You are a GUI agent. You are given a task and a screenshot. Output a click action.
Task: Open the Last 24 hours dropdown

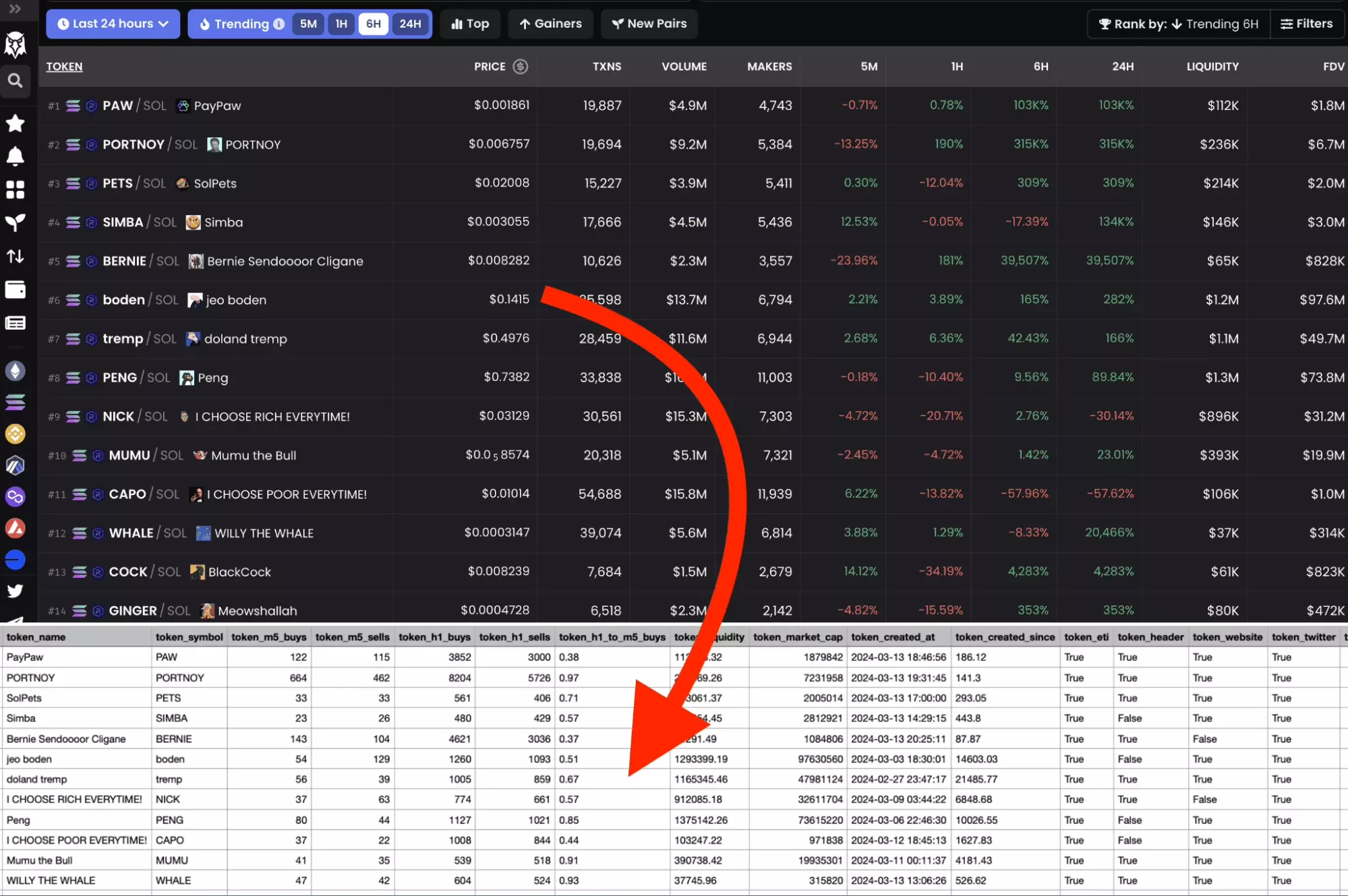113,24
